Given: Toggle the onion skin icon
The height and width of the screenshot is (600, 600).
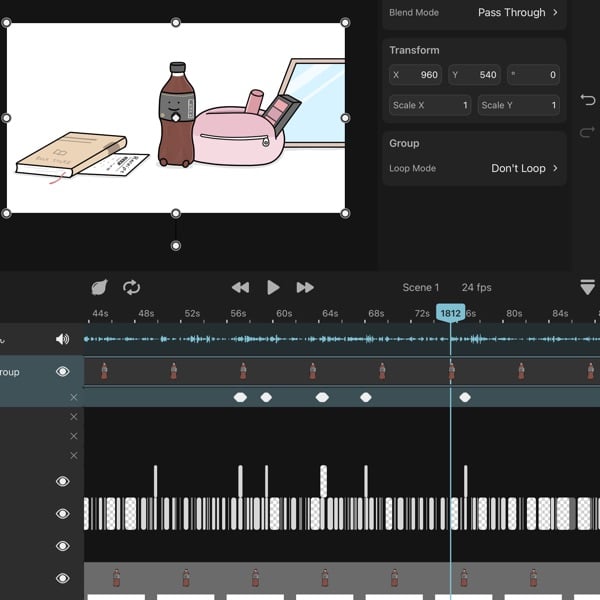Looking at the screenshot, I should pyautogui.click(x=99, y=287).
